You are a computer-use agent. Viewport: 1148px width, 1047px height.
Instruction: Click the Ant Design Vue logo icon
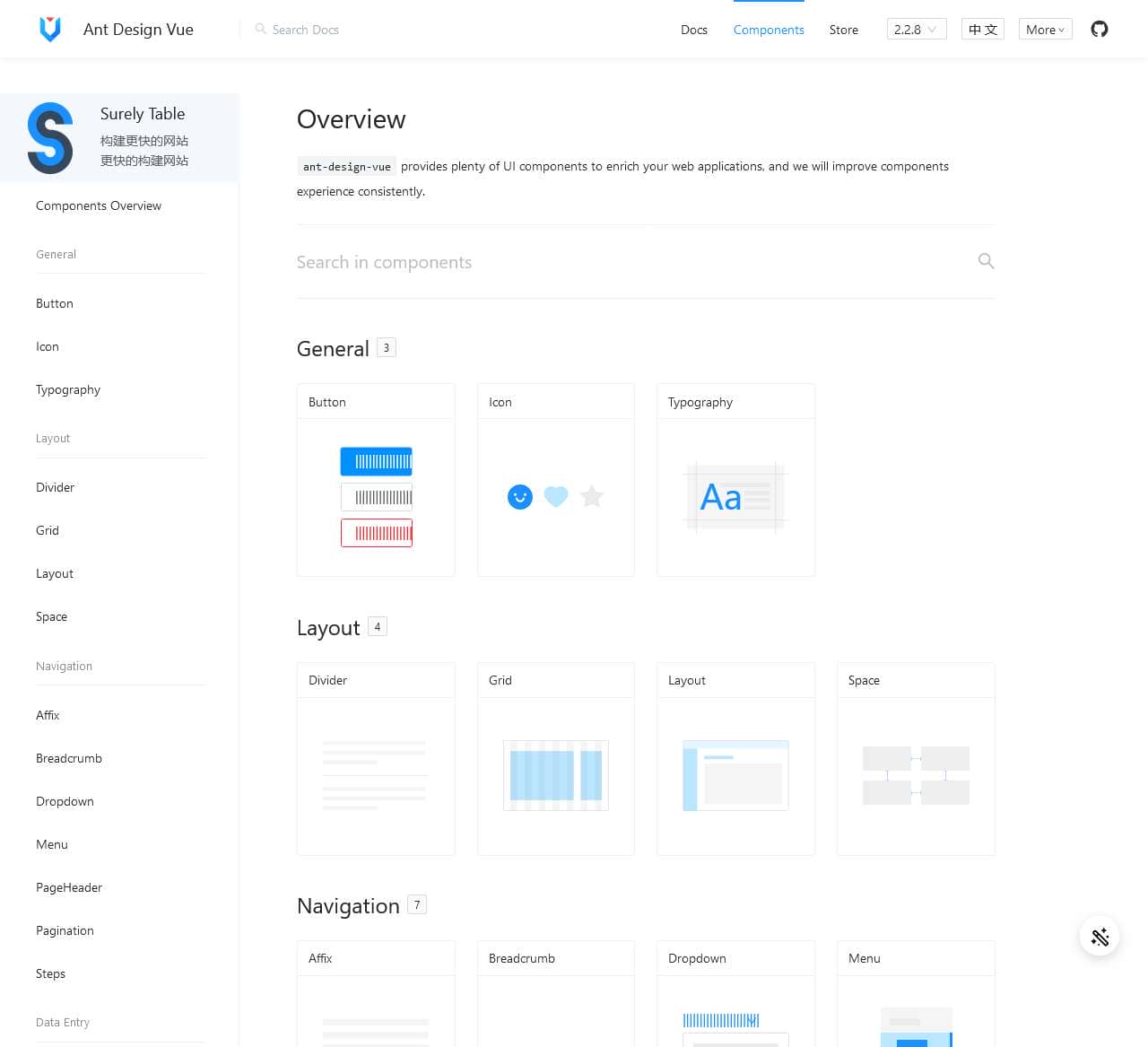coord(50,29)
